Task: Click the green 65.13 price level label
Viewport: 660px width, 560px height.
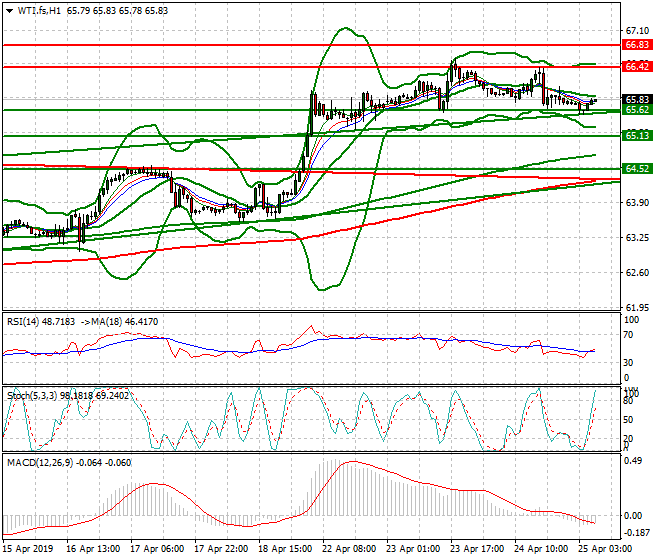Action: [637, 136]
